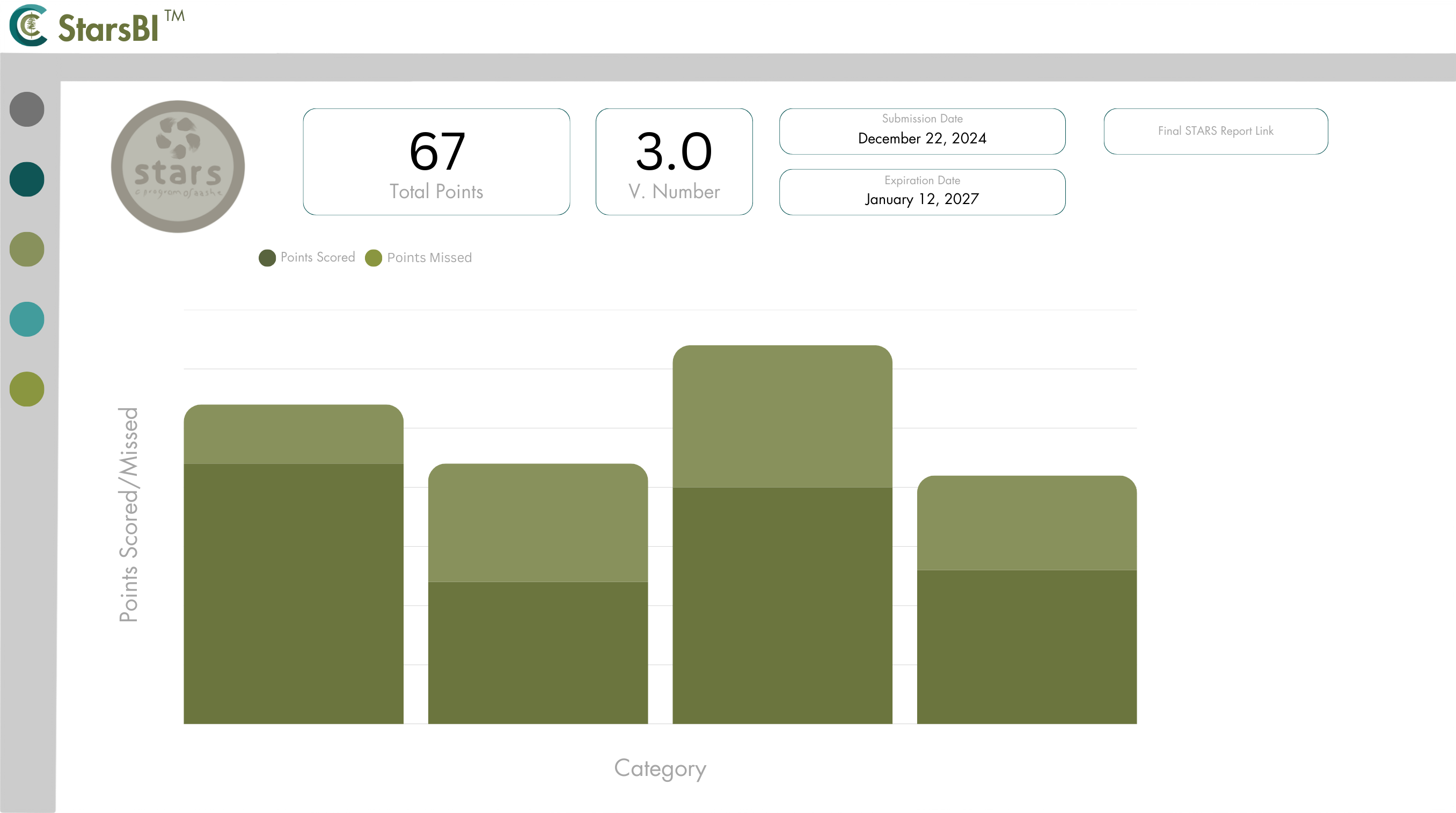Screen dimensions: 1456x813
Task: Select the Submission Date card
Action: (922, 131)
